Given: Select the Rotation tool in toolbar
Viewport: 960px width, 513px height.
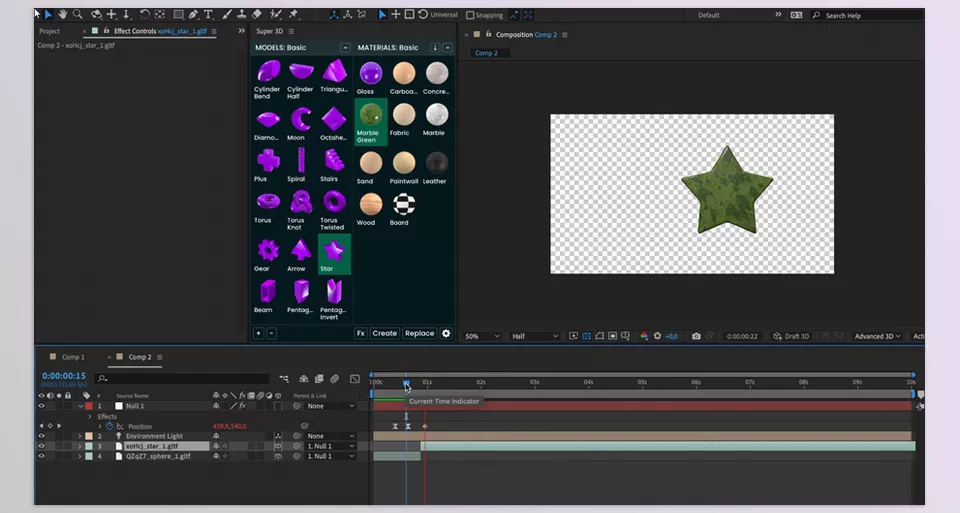Looking at the screenshot, I should 144,14.
